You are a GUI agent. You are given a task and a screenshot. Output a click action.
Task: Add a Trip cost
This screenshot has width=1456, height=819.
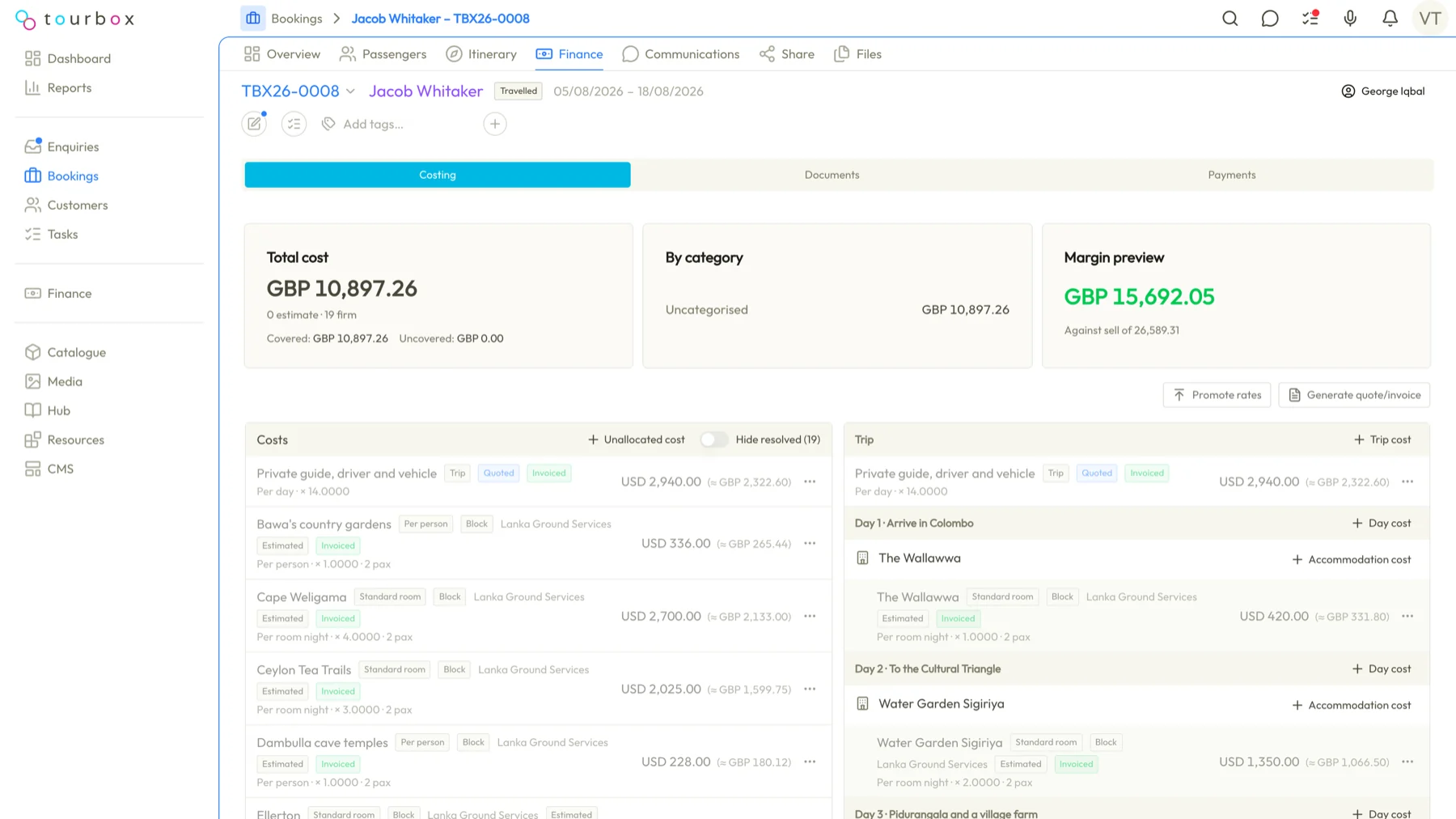tap(1382, 439)
